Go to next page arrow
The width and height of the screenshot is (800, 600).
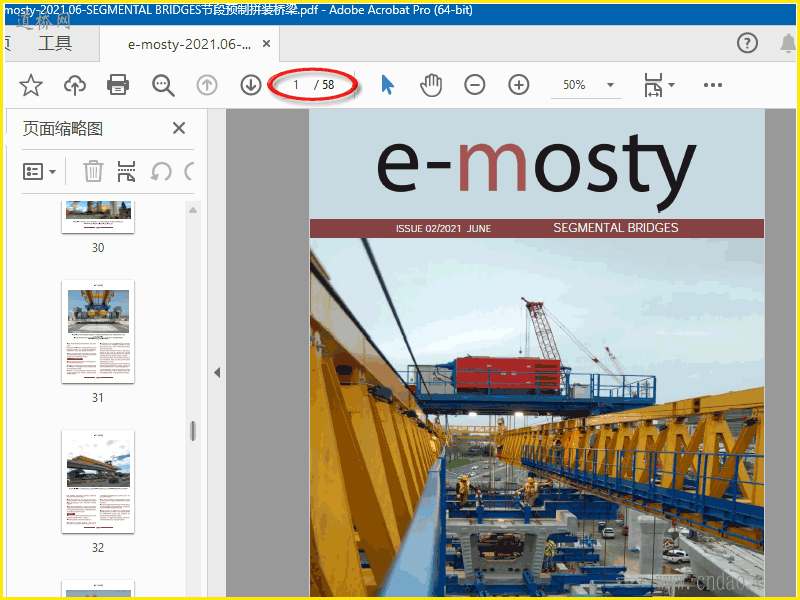[251, 85]
